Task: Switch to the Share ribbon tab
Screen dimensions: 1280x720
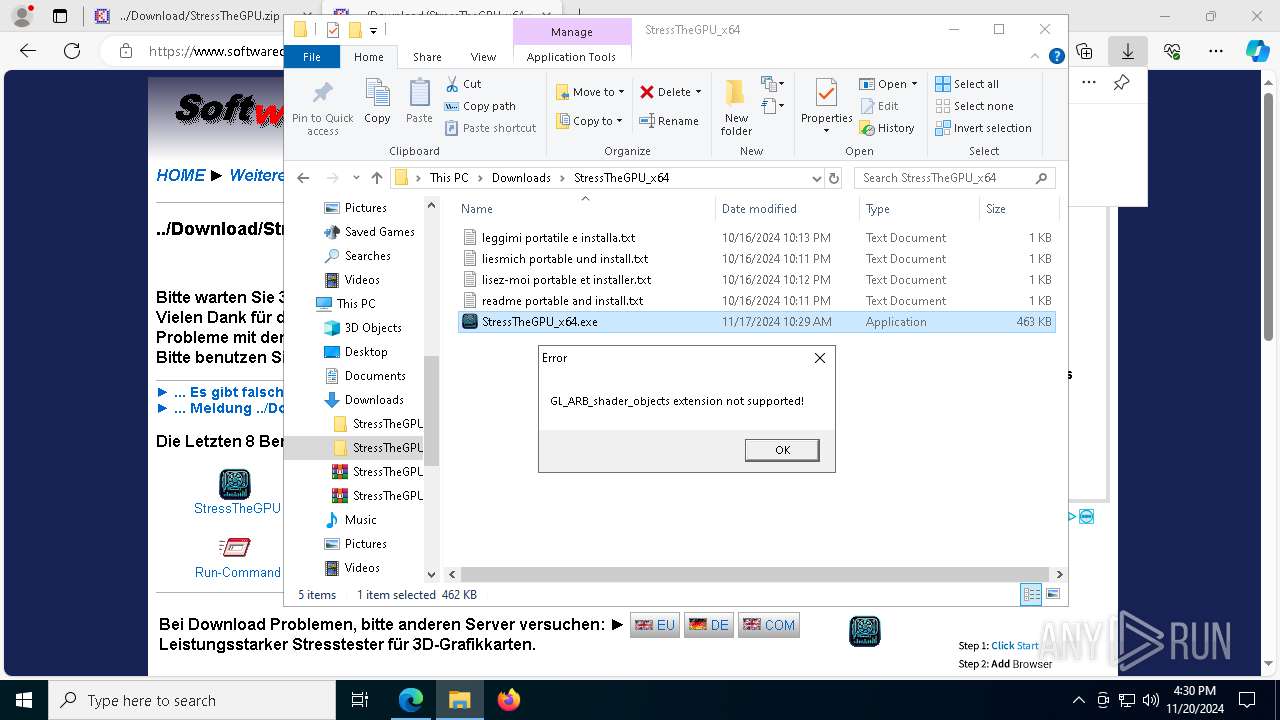Action: [x=427, y=57]
